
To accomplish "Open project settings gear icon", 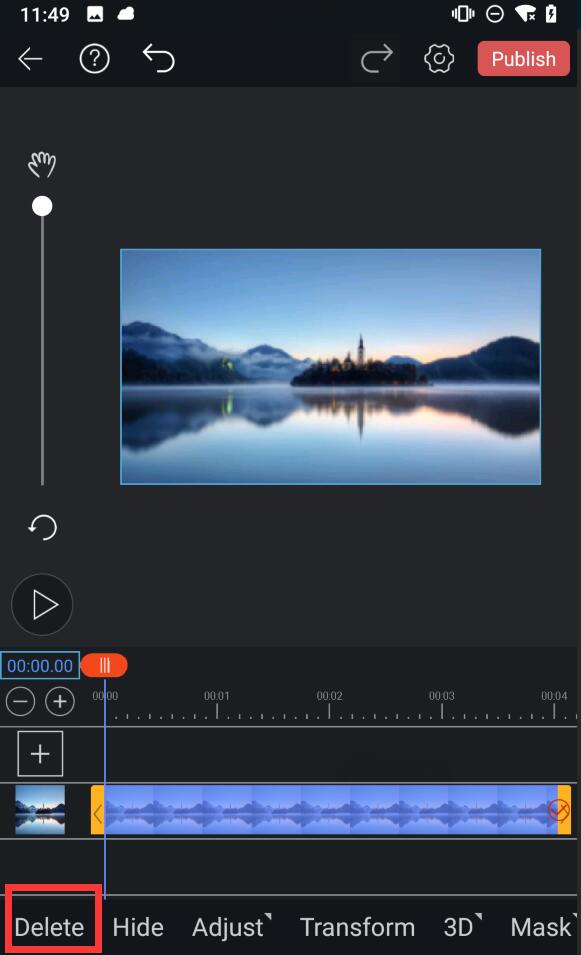I will (439, 59).
